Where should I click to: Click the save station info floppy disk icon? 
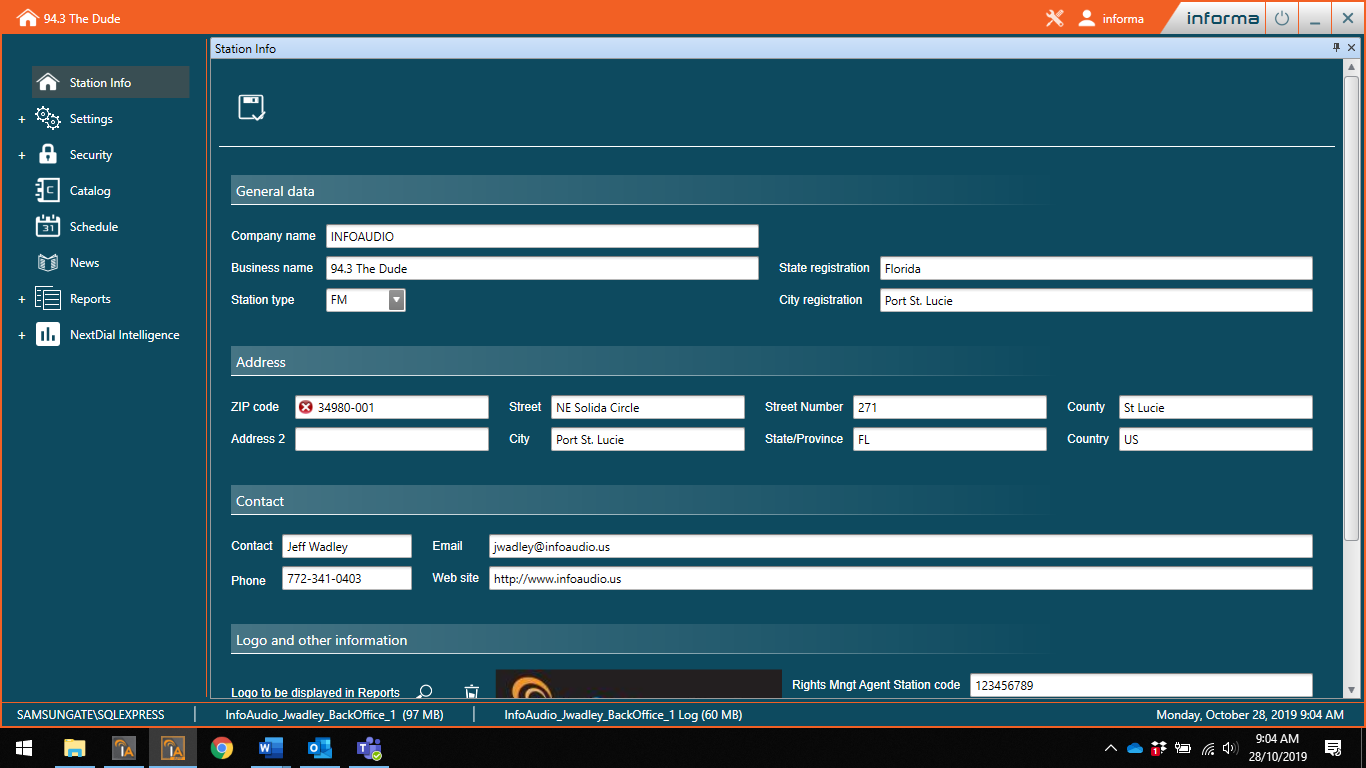pos(250,108)
